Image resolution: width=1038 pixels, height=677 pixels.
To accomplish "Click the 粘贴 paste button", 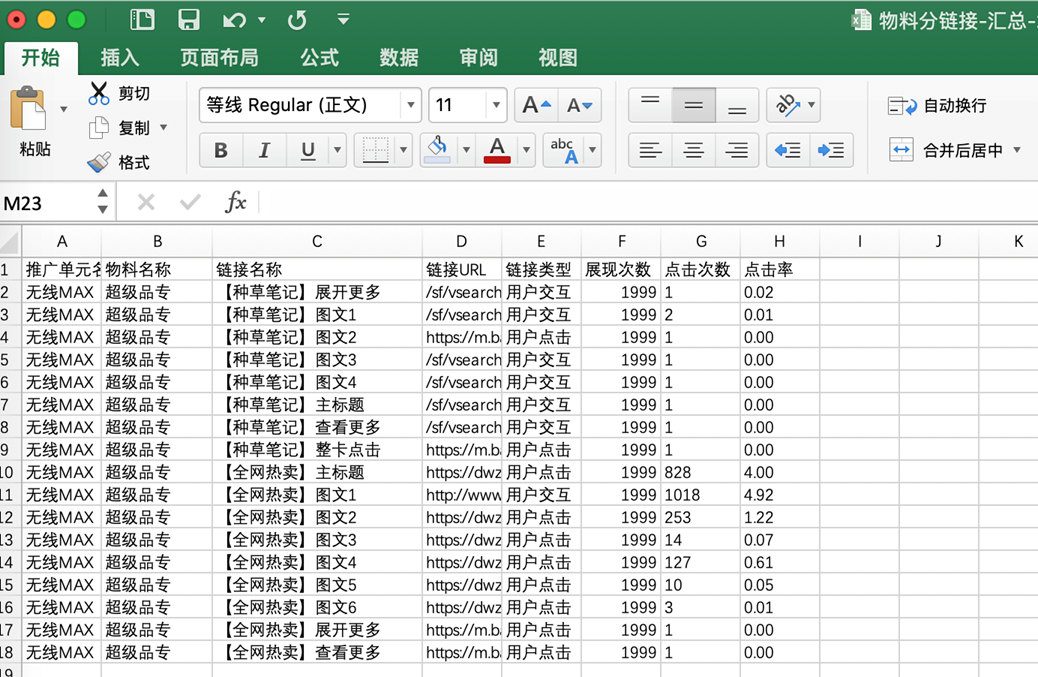I will coord(35,120).
